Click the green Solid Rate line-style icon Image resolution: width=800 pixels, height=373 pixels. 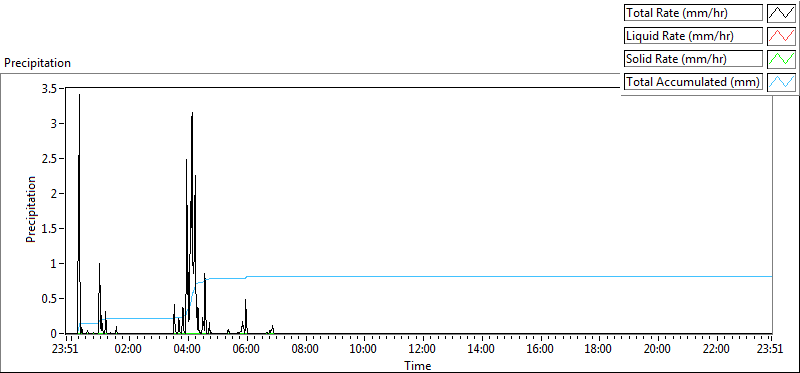pyautogui.click(x=782, y=59)
